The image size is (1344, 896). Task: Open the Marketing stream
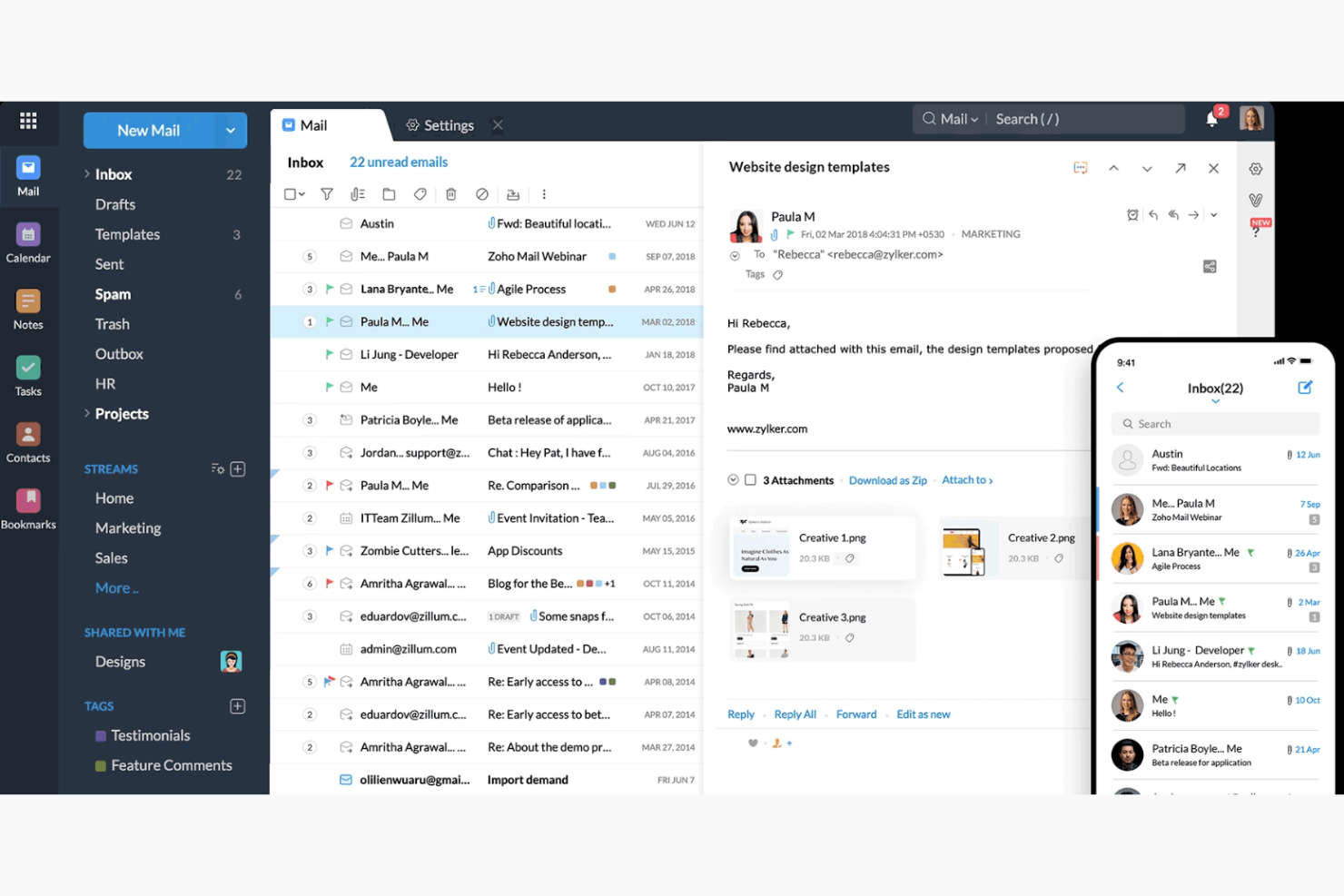(128, 528)
